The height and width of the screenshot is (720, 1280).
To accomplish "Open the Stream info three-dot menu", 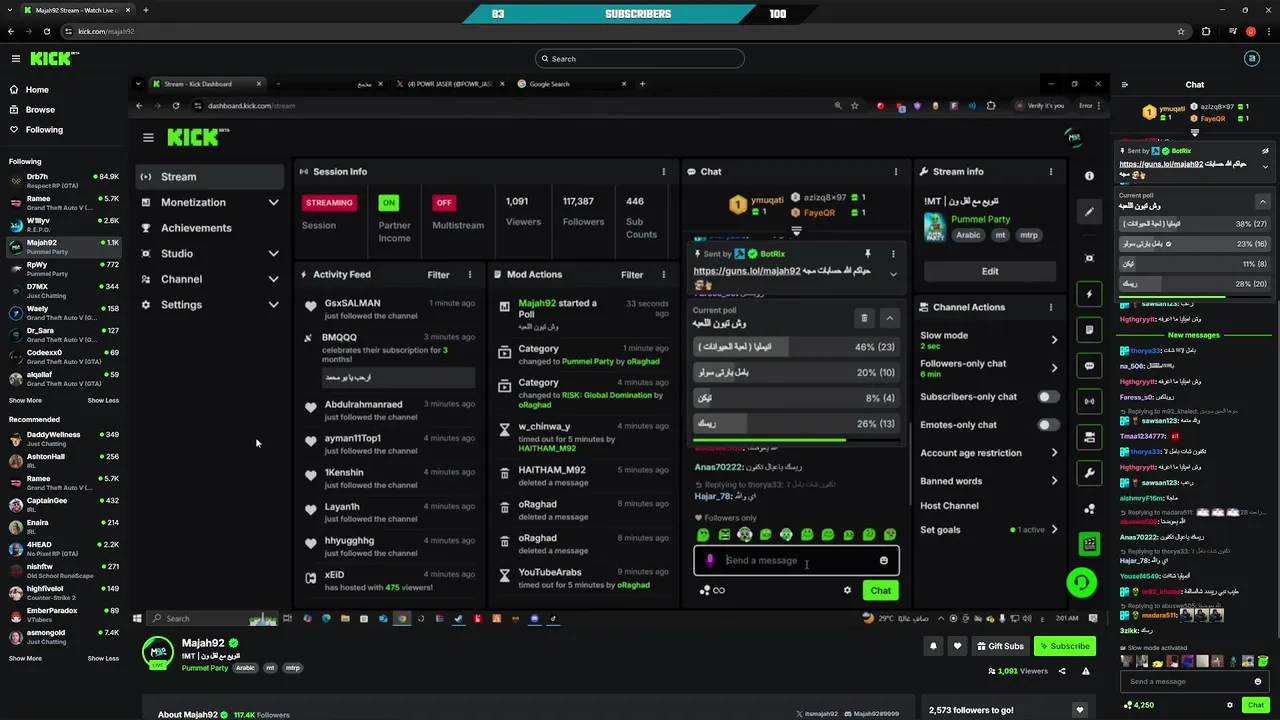I will click(1051, 172).
